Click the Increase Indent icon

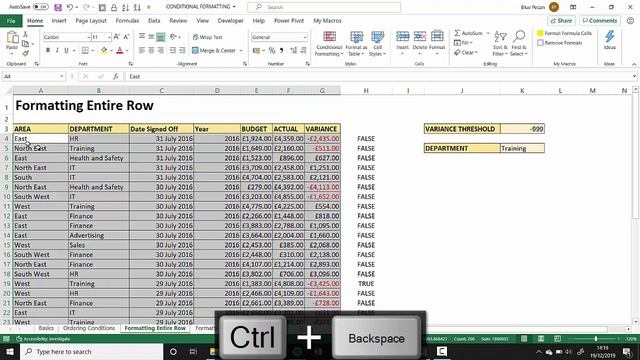click(182, 51)
